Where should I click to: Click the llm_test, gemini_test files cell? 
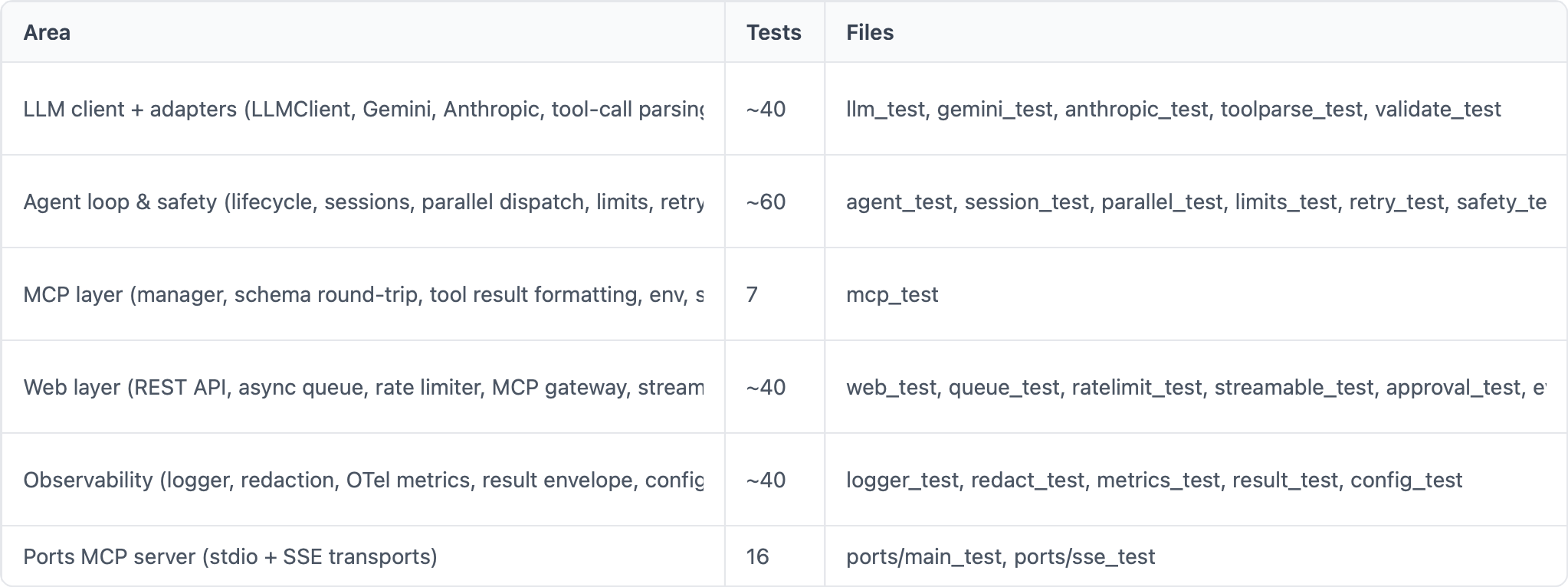(1196, 109)
